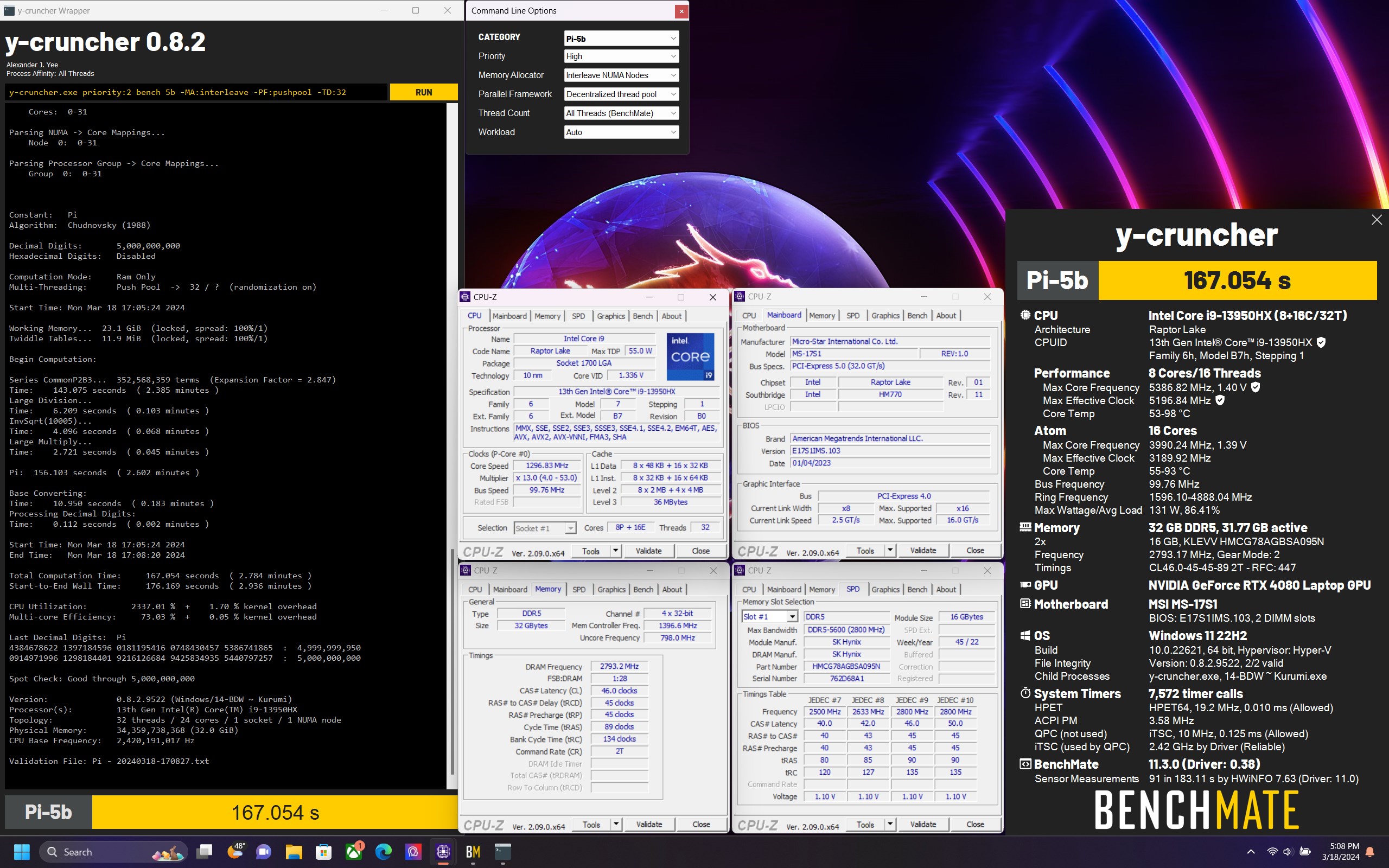This screenshot has width=1389, height=868.
Task: Click the verified shield next to CPUID value
Action: (1321, 342)
